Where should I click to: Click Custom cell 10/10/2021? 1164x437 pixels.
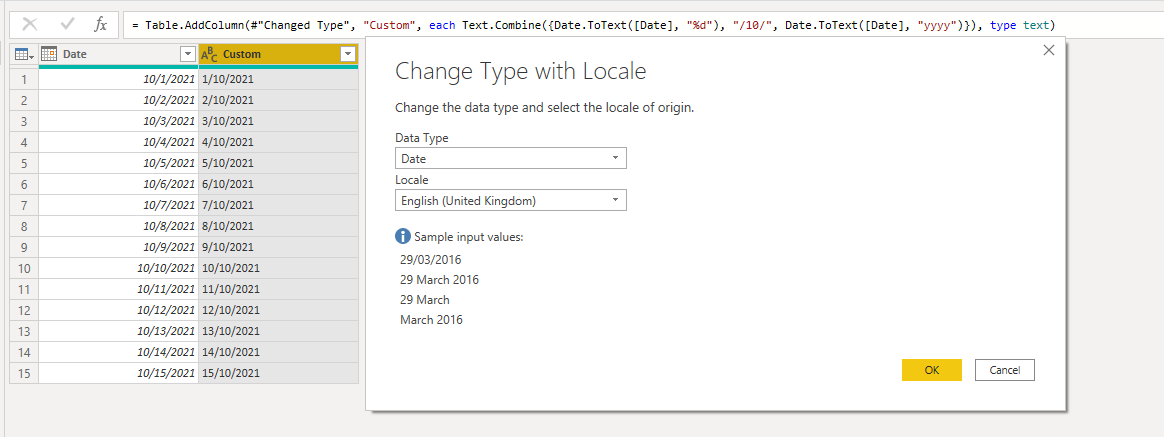278,268
